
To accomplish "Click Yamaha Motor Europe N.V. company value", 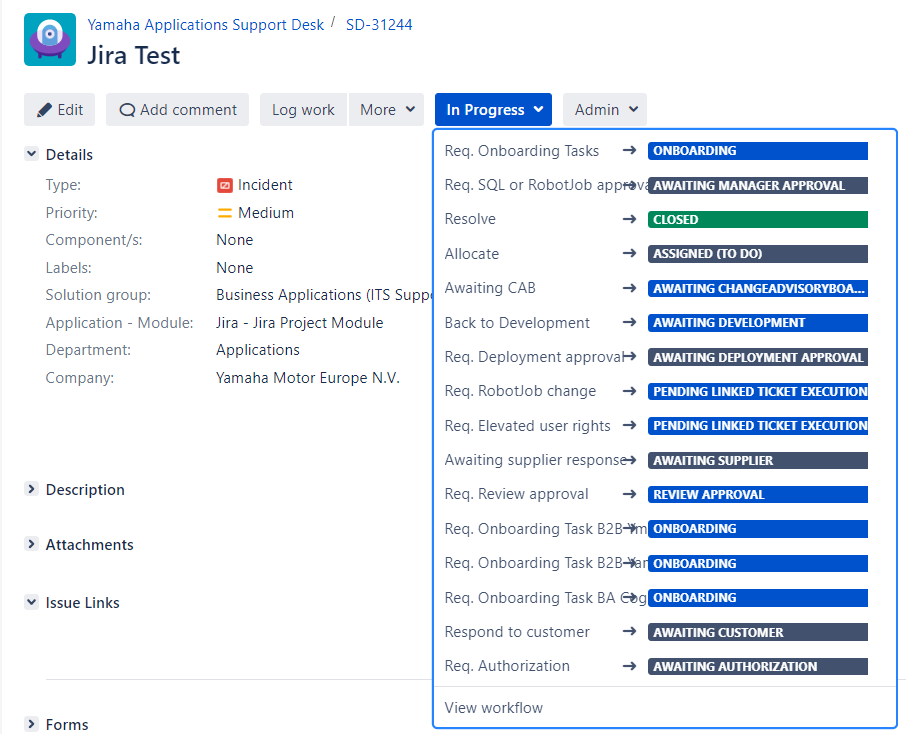I will [x=308, y=378].
